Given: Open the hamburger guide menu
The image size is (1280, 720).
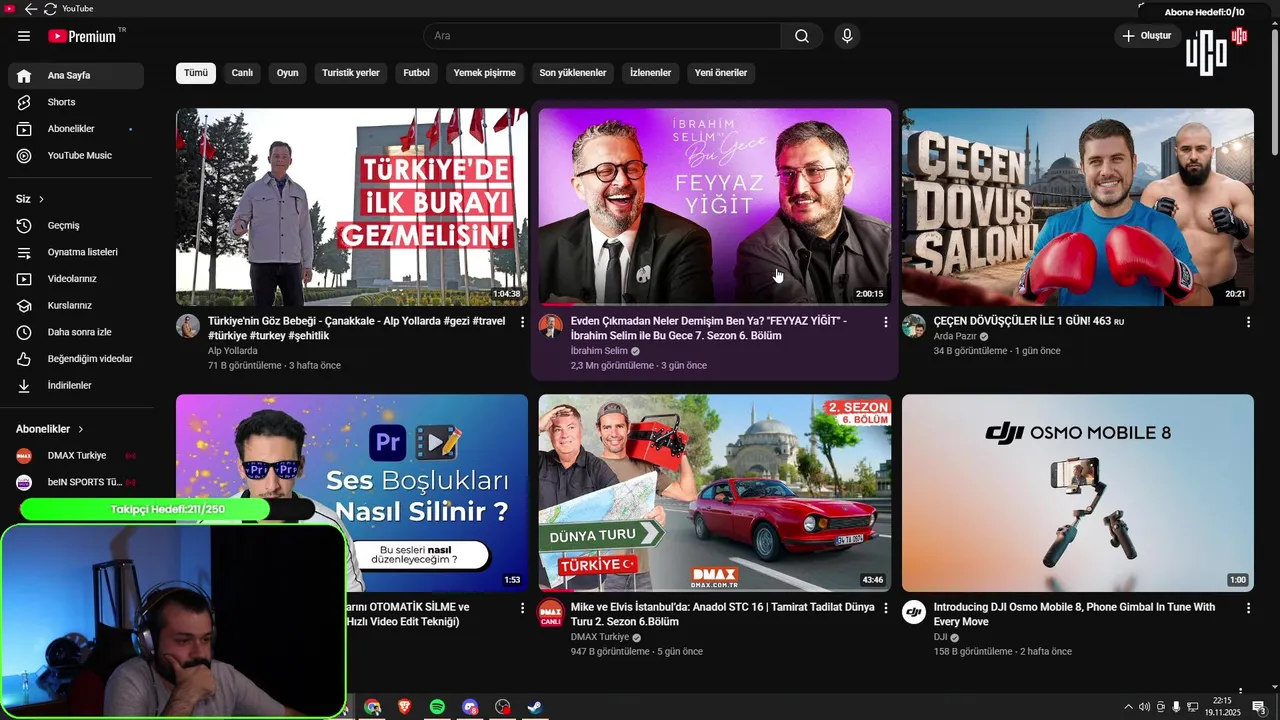Looking at the screenshot, I should [x=24, y=36].
